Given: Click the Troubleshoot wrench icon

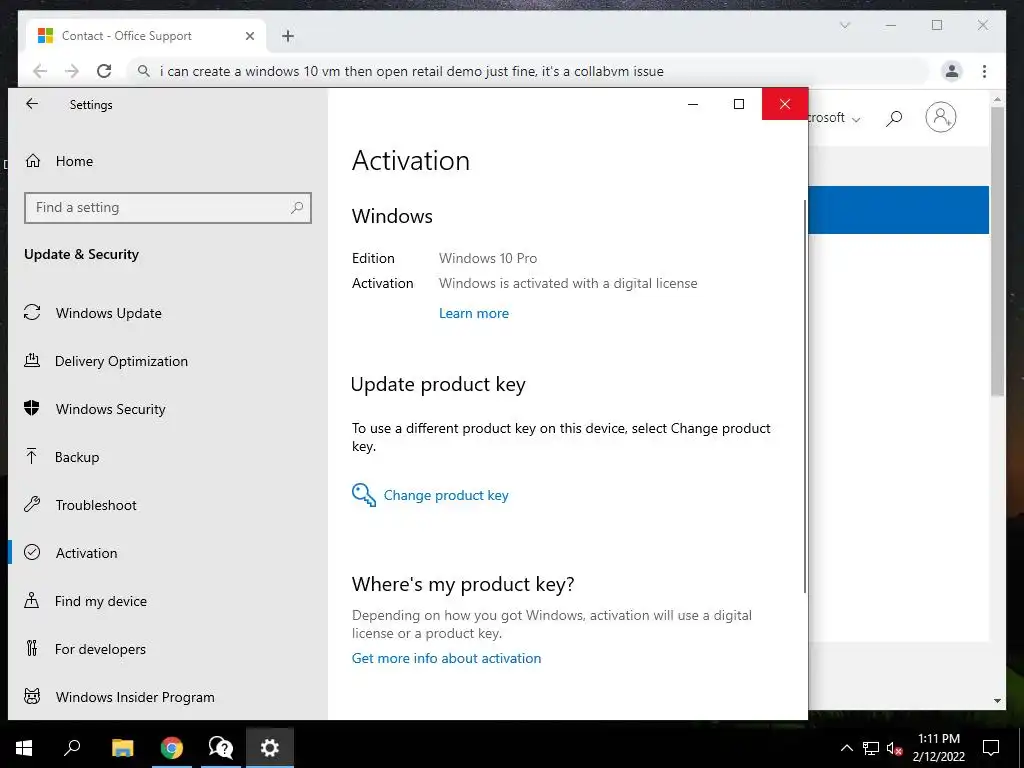Looking at the screenshot, I should (32, 504).
